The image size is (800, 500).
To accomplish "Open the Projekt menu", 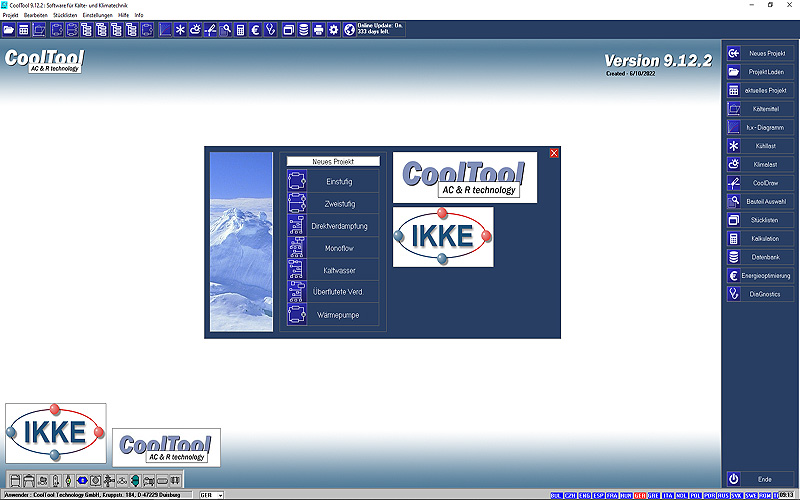I will click(x=10, y=15).
